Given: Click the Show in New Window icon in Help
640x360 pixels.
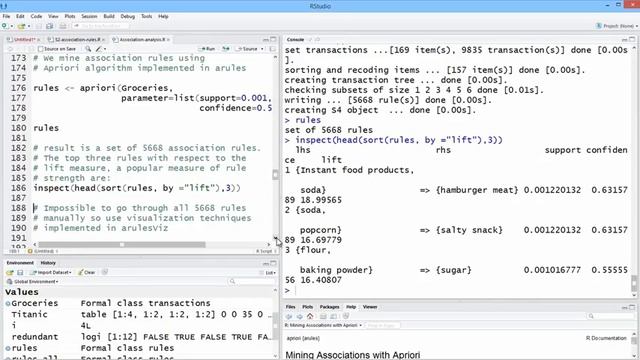Looking at the screenshot, I should pyautogui.click(x=333, y=316).
